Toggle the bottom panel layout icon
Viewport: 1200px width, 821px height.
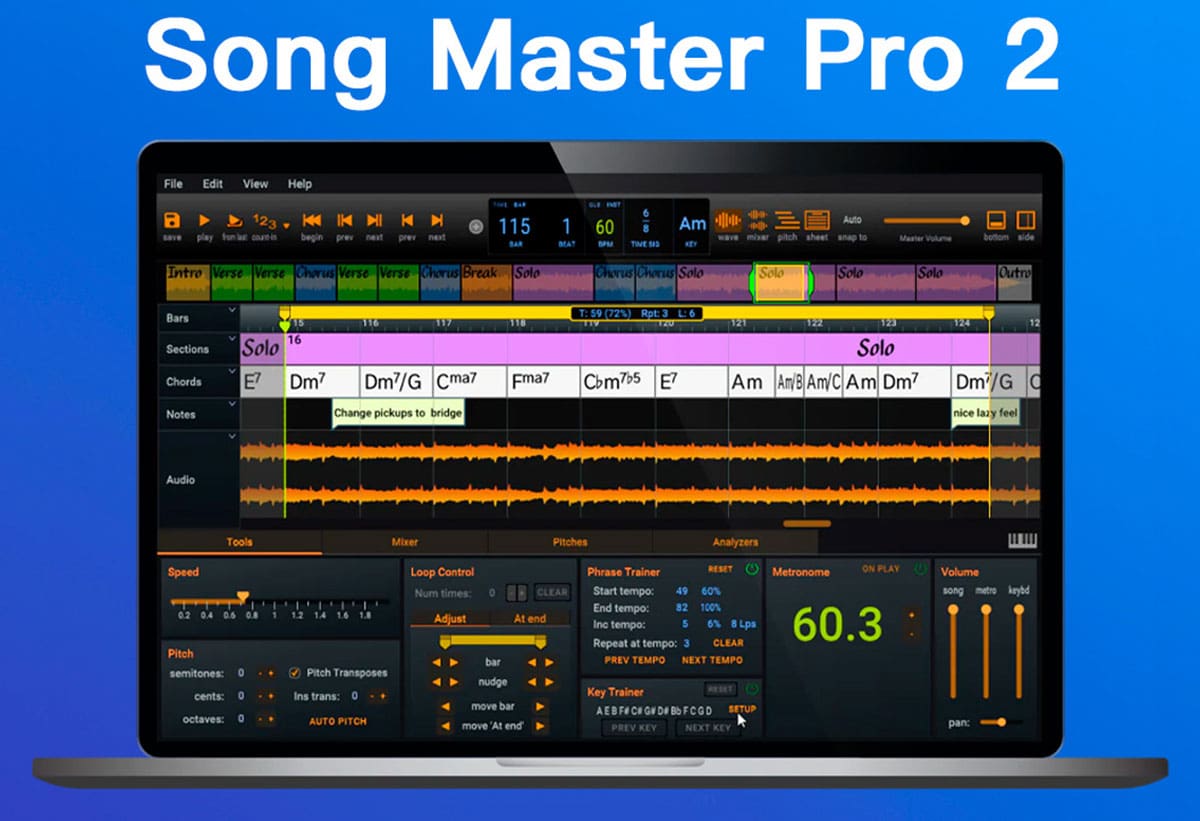tap(995, 220)
